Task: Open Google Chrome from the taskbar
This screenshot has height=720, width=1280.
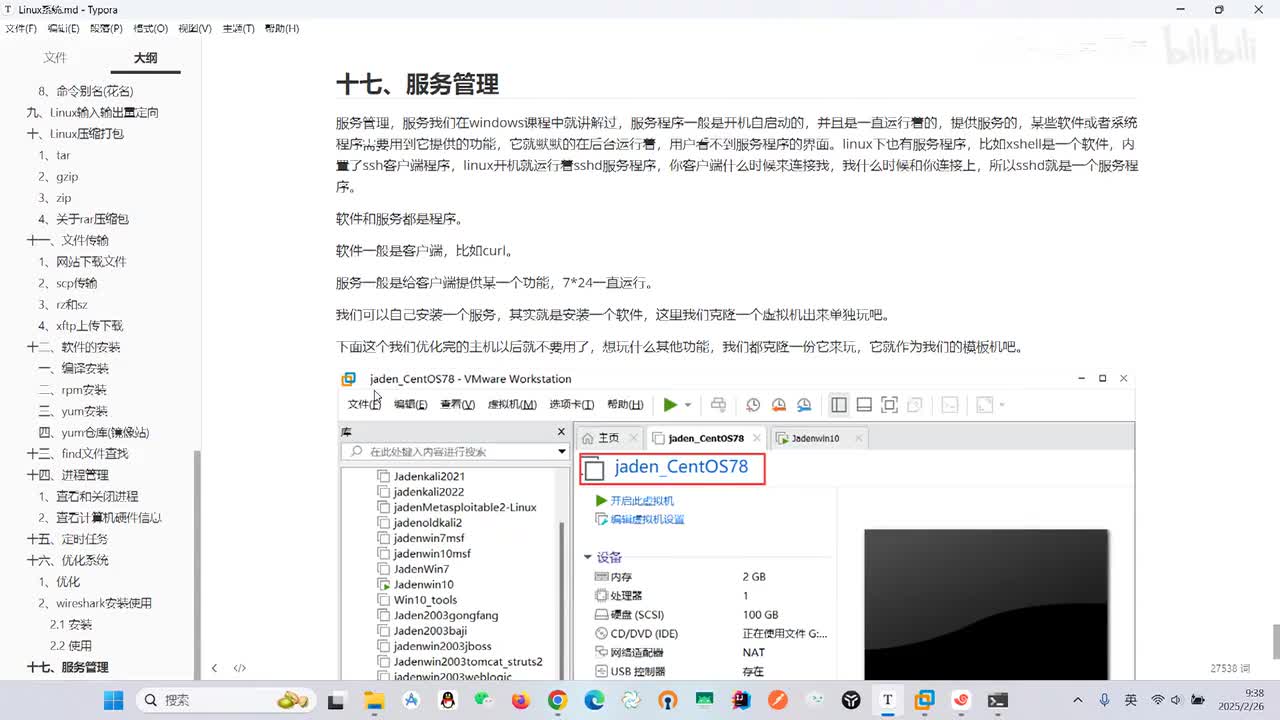Action: [x=557, y=700]
